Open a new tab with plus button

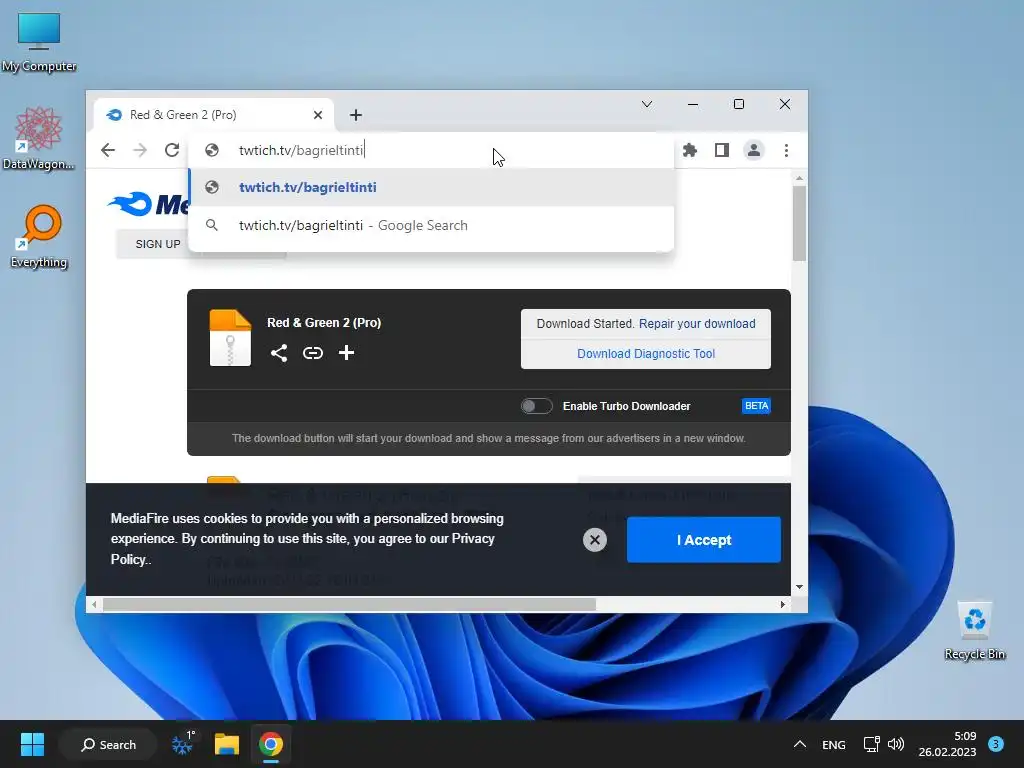356,115
